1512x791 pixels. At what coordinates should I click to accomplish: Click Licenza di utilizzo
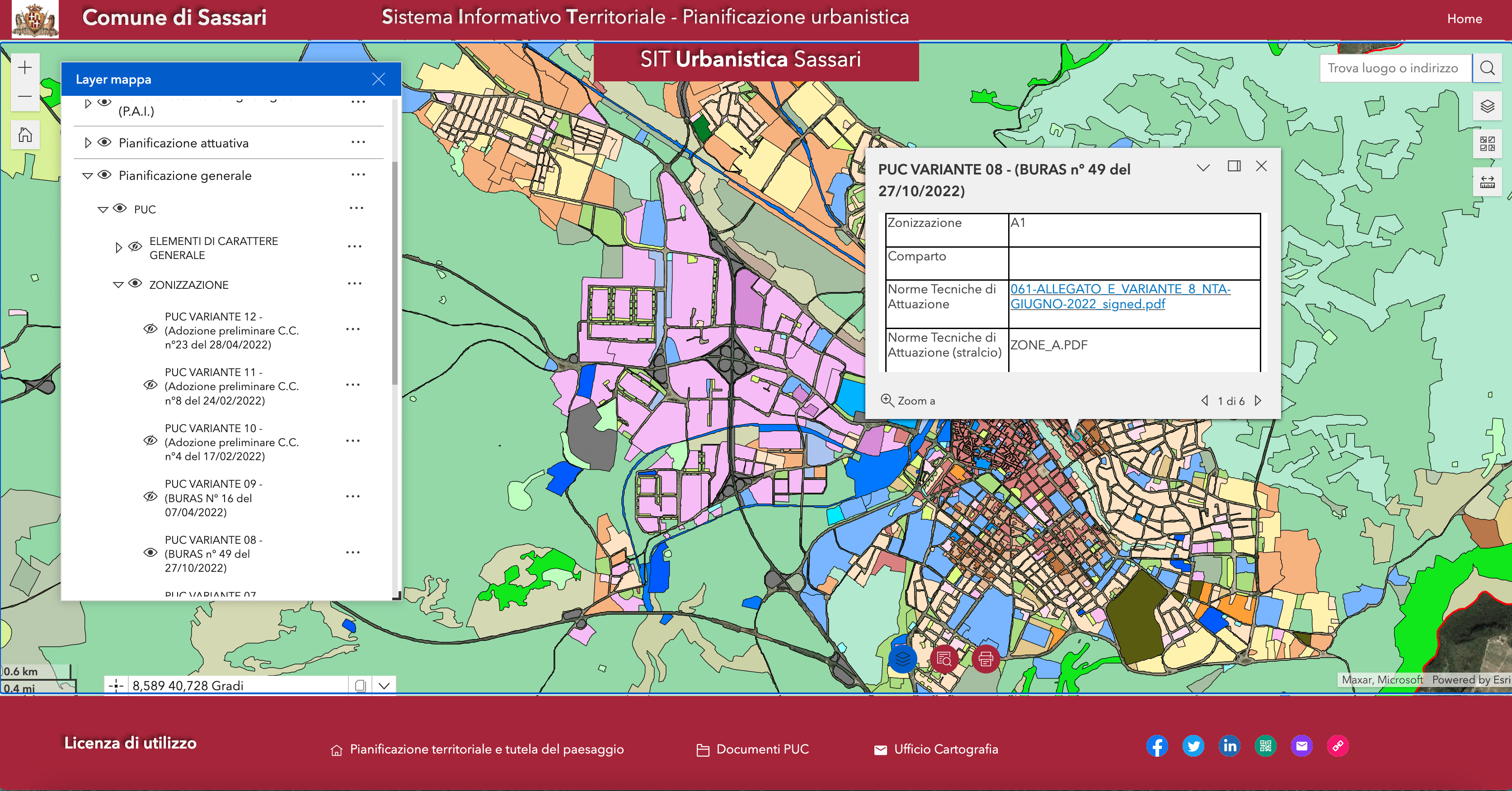pos(130,743)
